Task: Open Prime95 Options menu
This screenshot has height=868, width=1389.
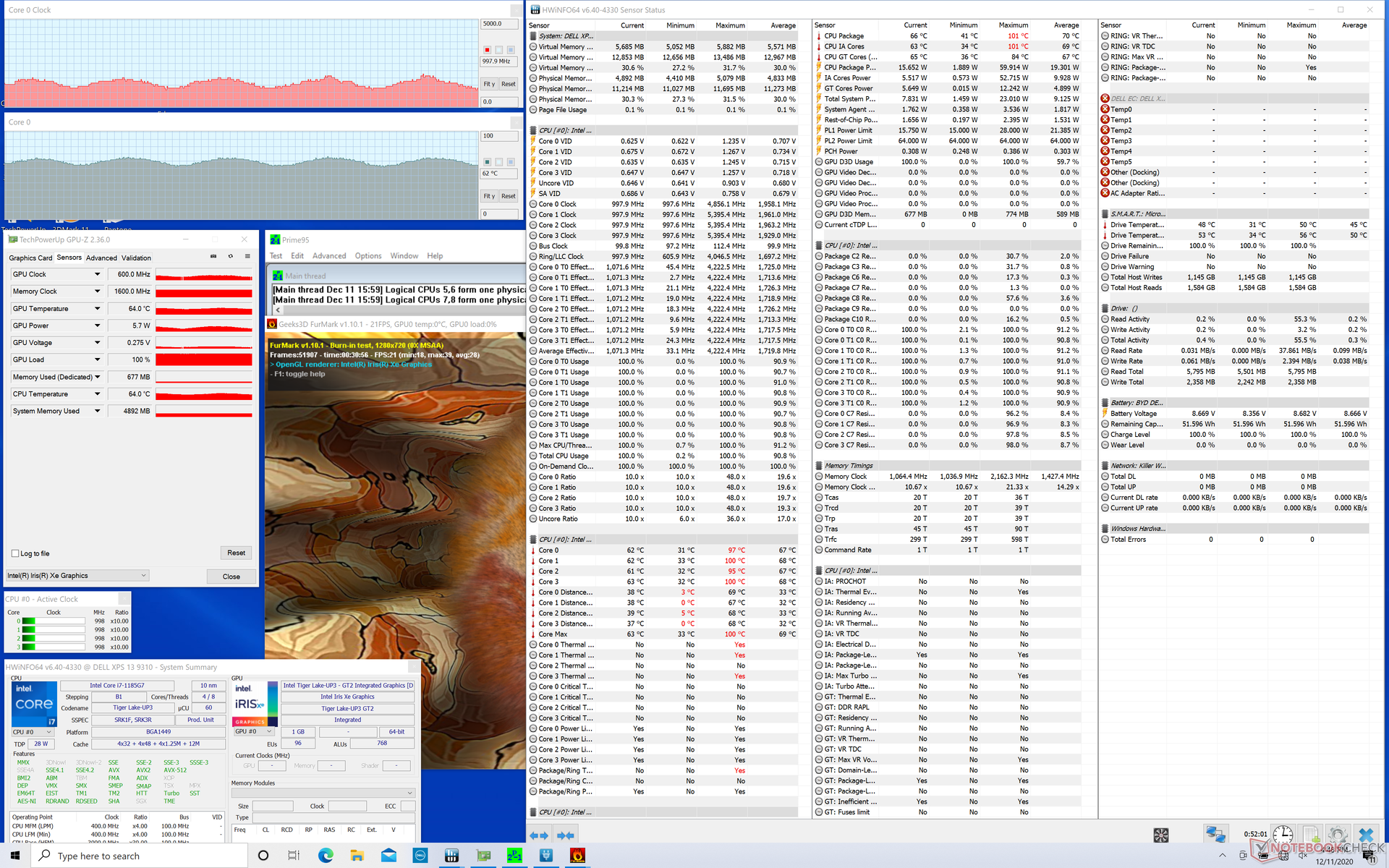Action: coord(368,256)
